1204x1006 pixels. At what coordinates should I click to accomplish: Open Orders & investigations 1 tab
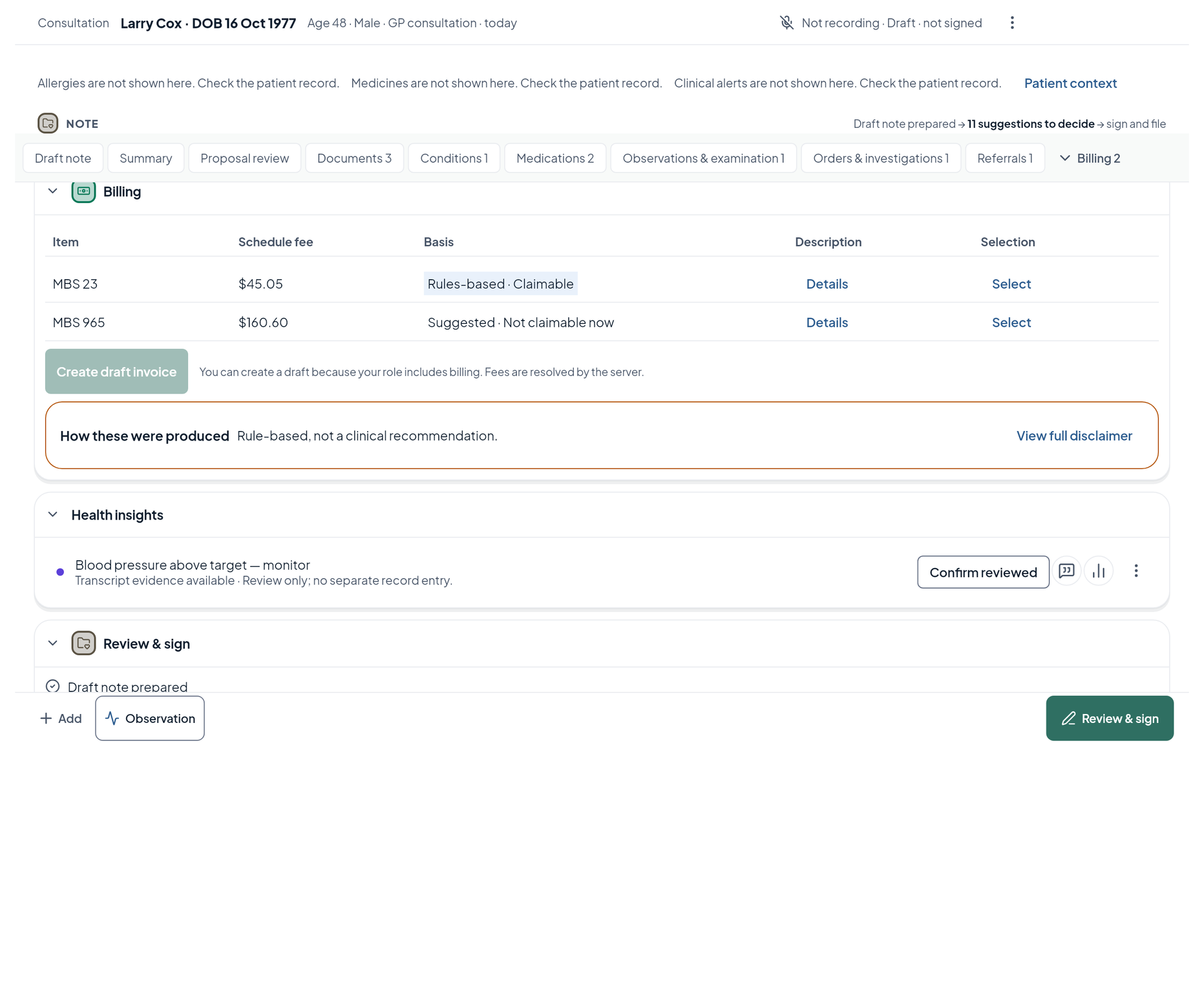(x=882, y=158)
